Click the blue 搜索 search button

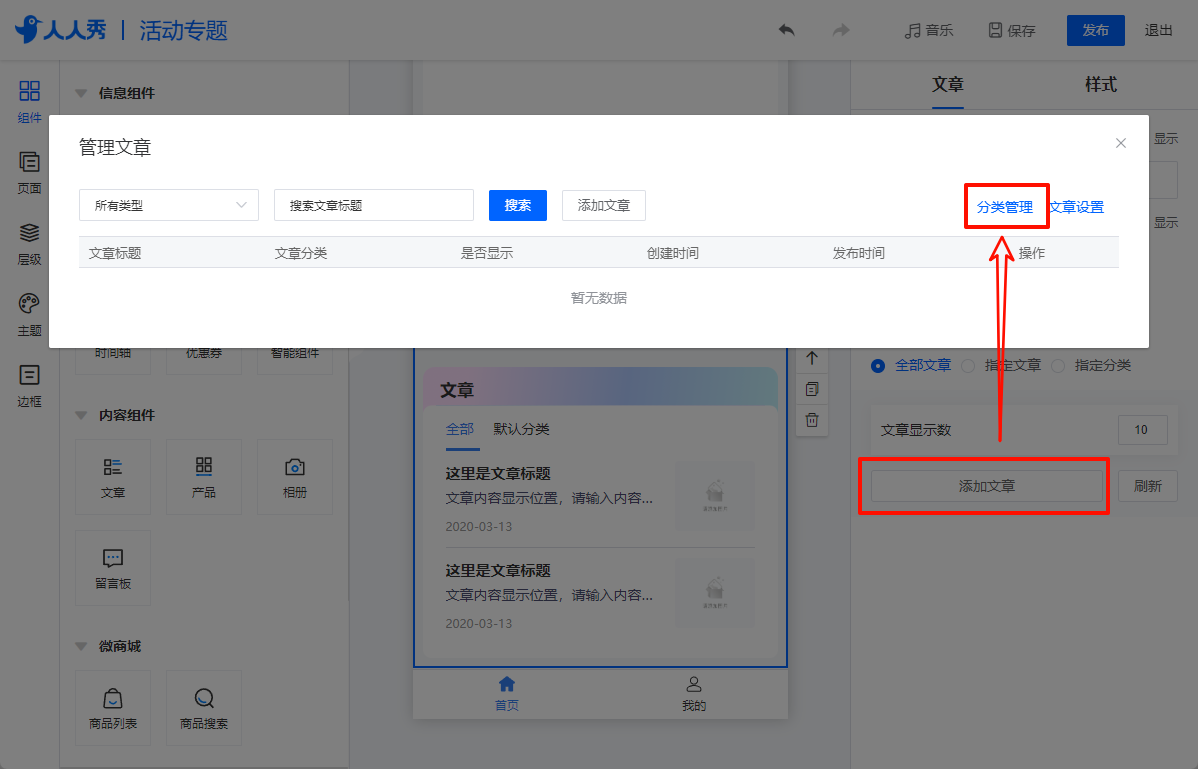pyautogui.click(x=518, y=205)
